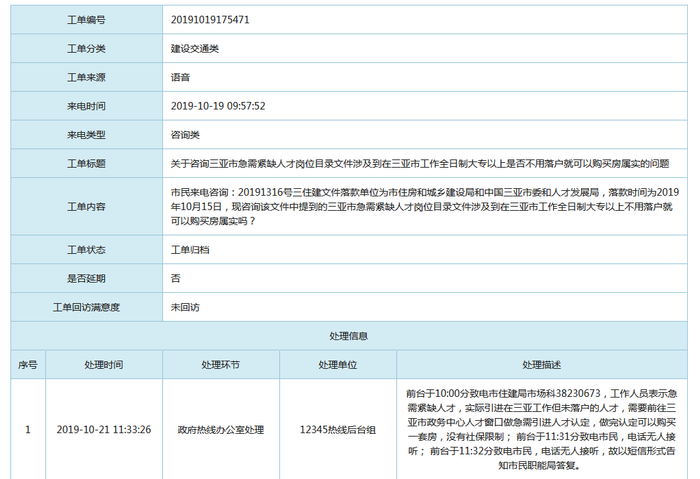Screen dimensions: 700x479
Task: Select the 工单编号 label cell
Action: point(87,20)
